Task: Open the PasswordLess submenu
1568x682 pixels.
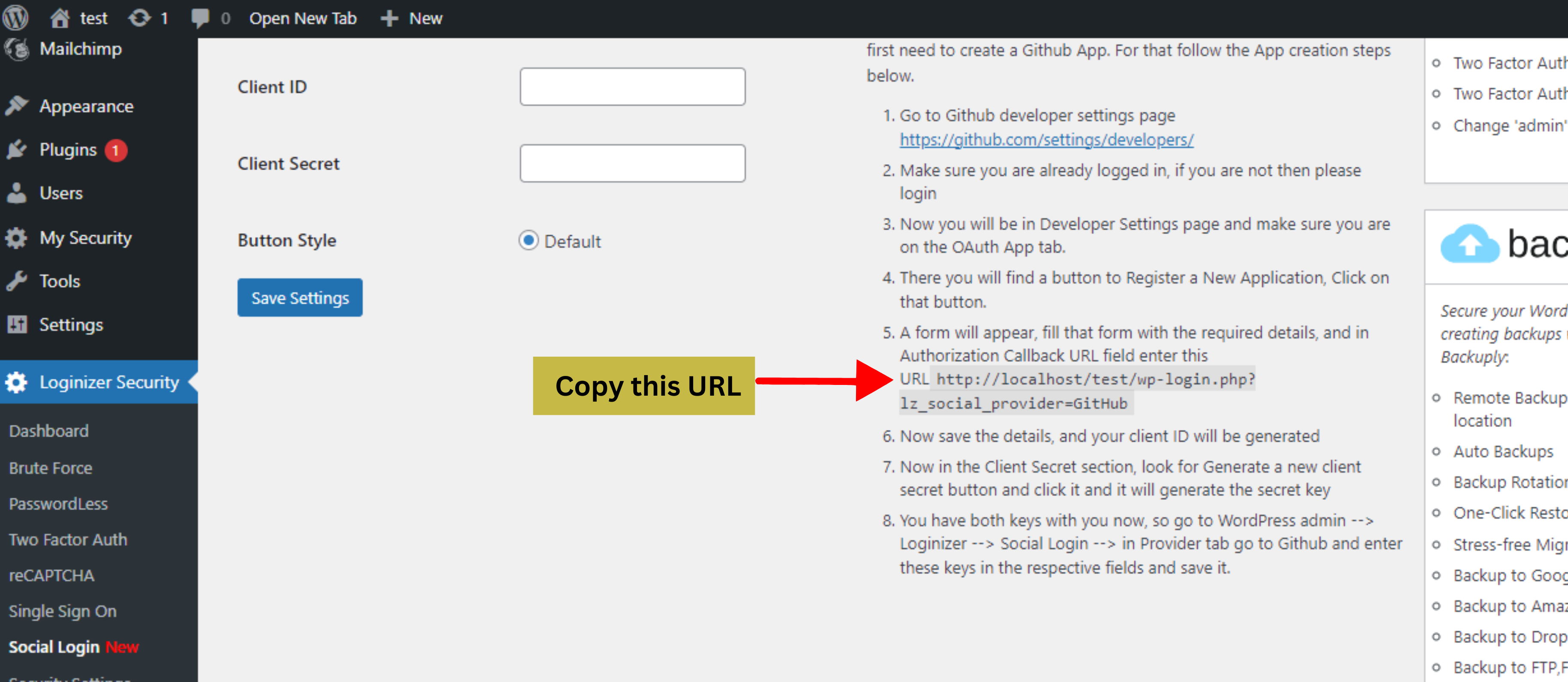Action: click(58, 504)
